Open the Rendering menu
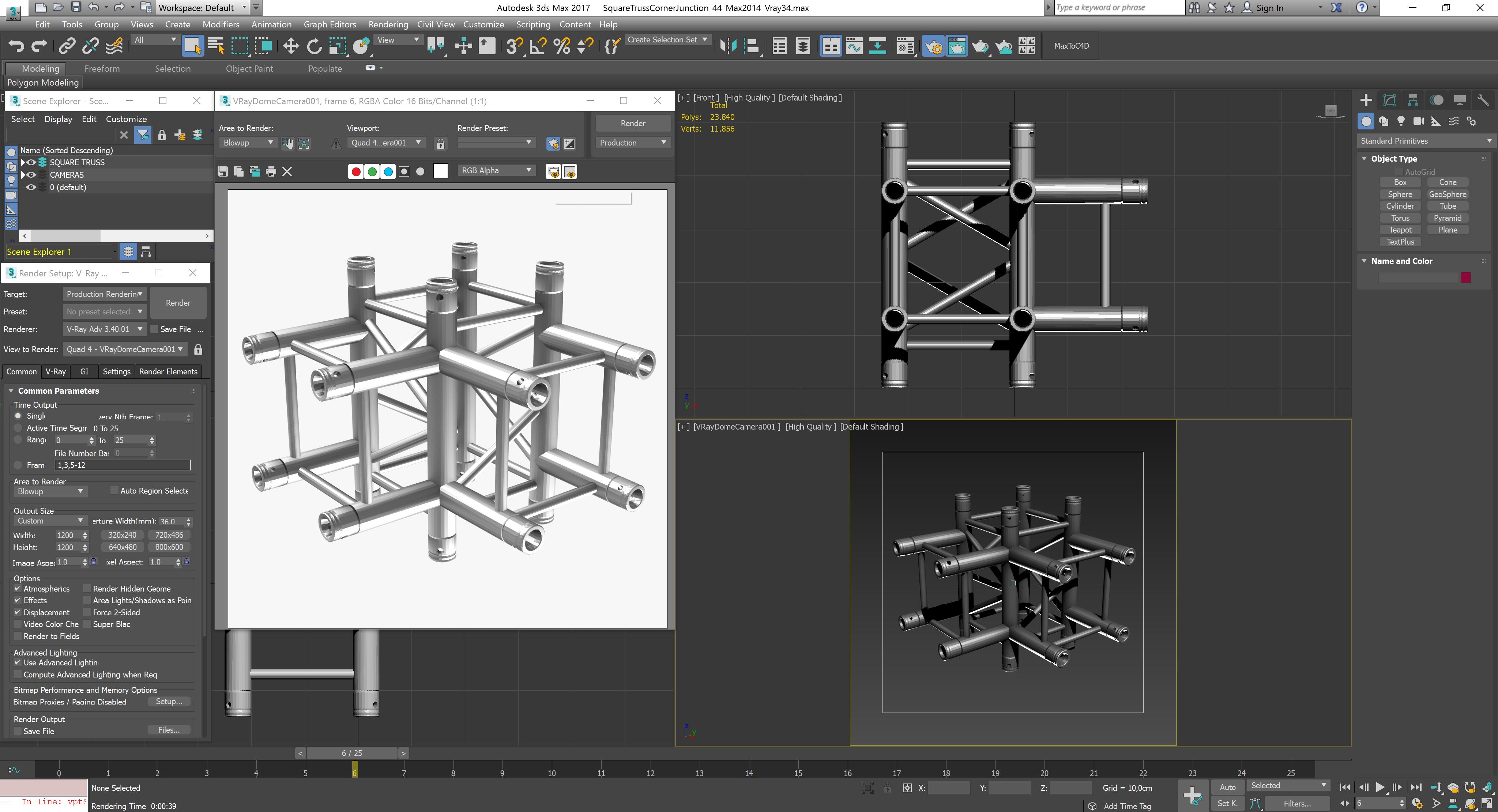This screenshot has height=812, width=1498. pos(387,24)
